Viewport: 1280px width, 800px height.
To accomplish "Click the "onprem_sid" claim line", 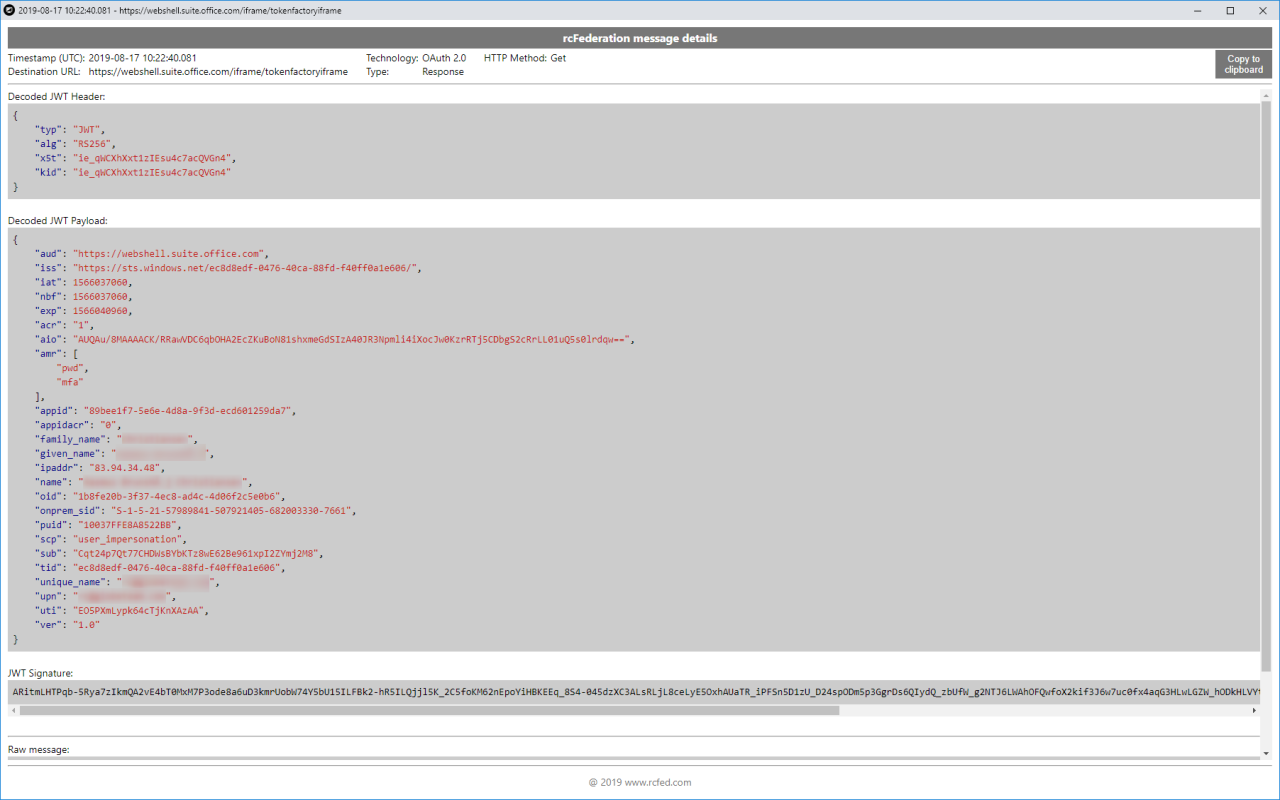I will (x=197, y=510).
